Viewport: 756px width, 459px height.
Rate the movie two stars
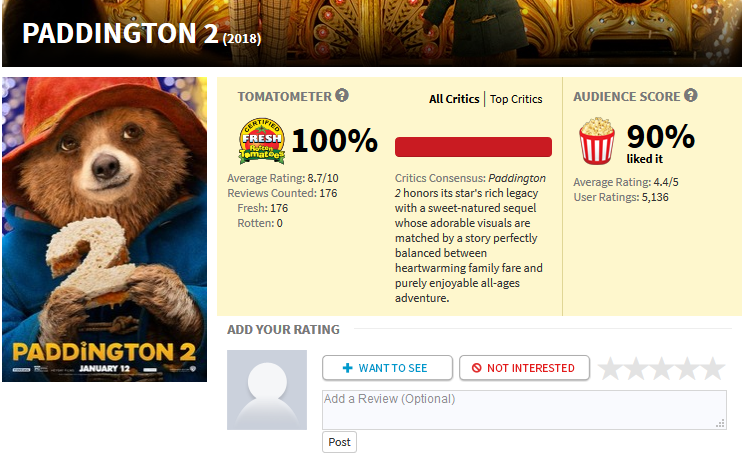(636, 368)
